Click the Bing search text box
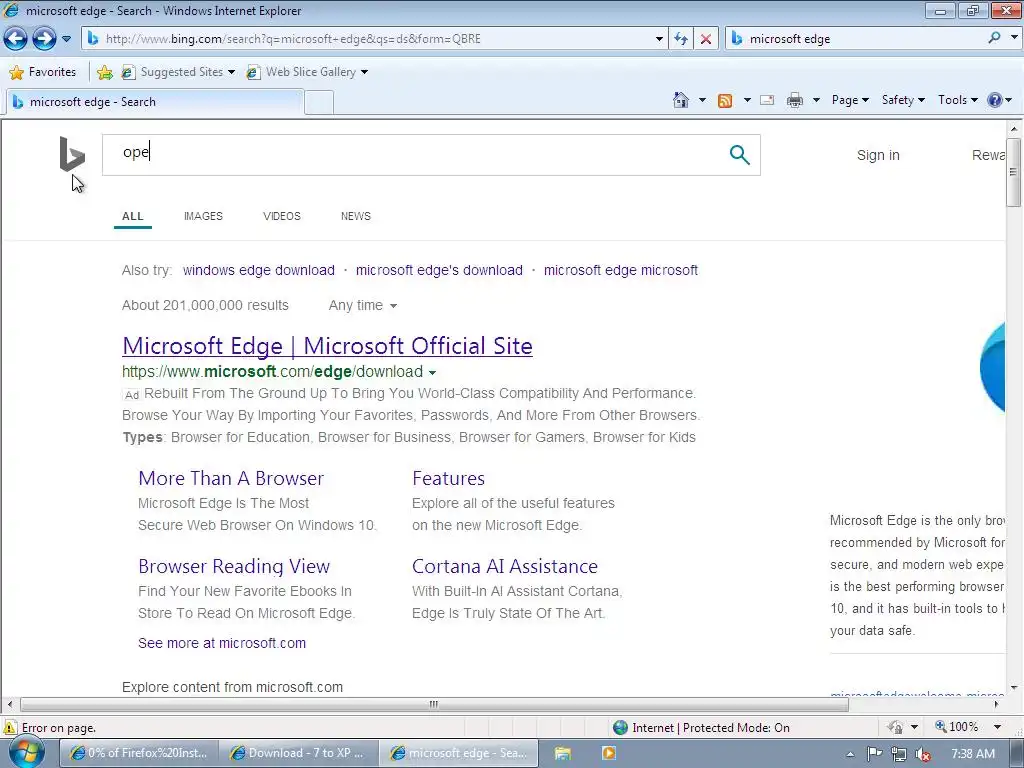This screenshot has height=768, width=1024. [x=418, y=155]
